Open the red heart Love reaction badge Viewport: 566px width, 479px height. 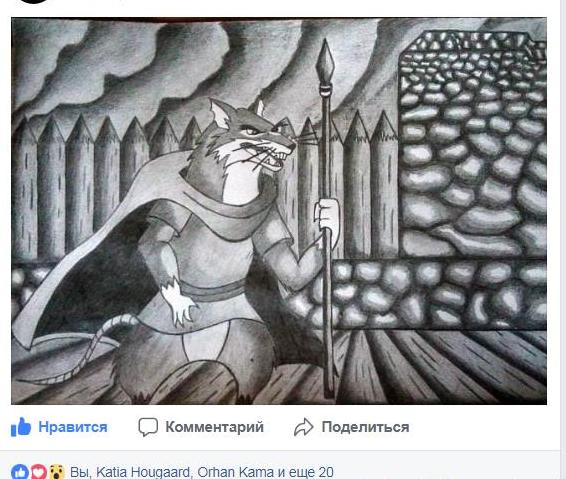click(38, 472)
